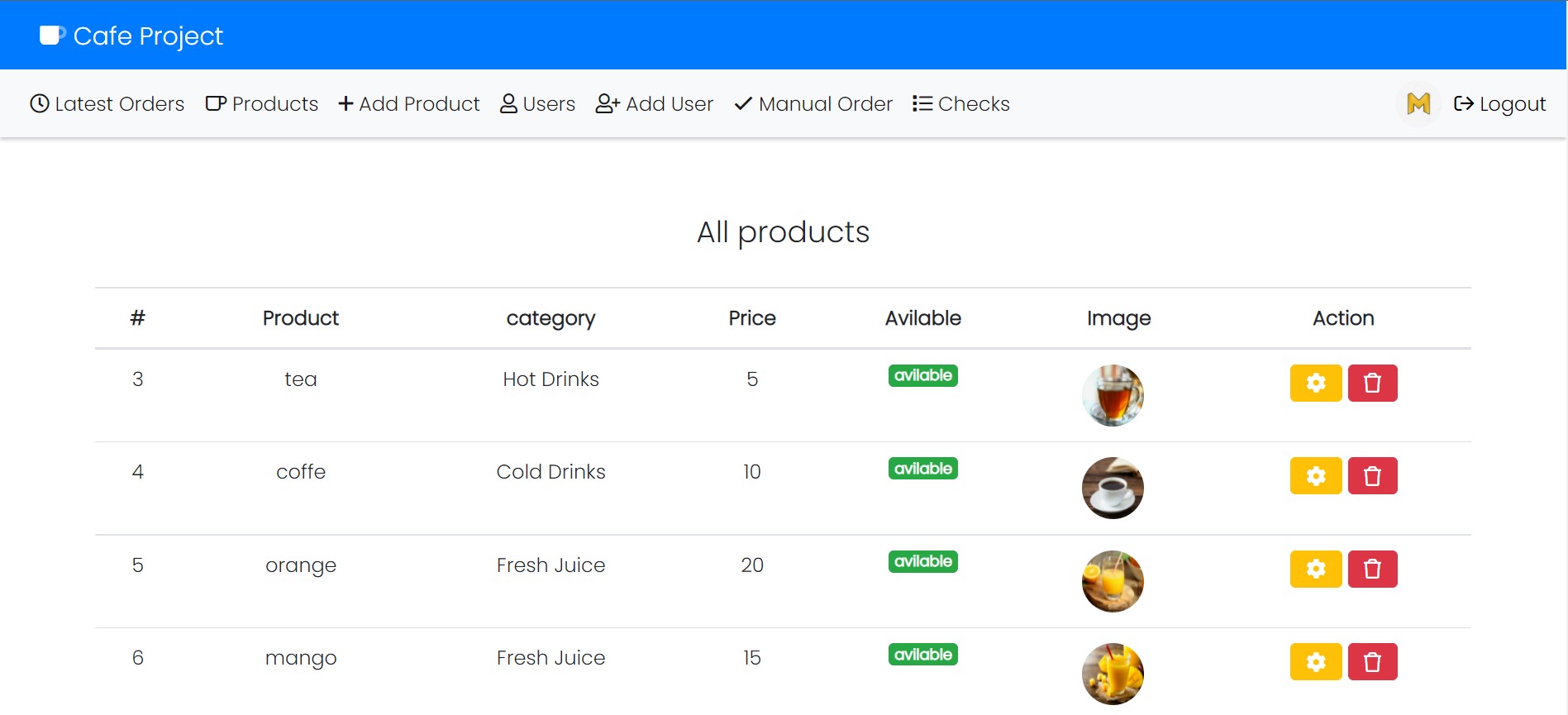Open Manual Order page
Screen dimensions: 1568x715
tap(813, 104)
